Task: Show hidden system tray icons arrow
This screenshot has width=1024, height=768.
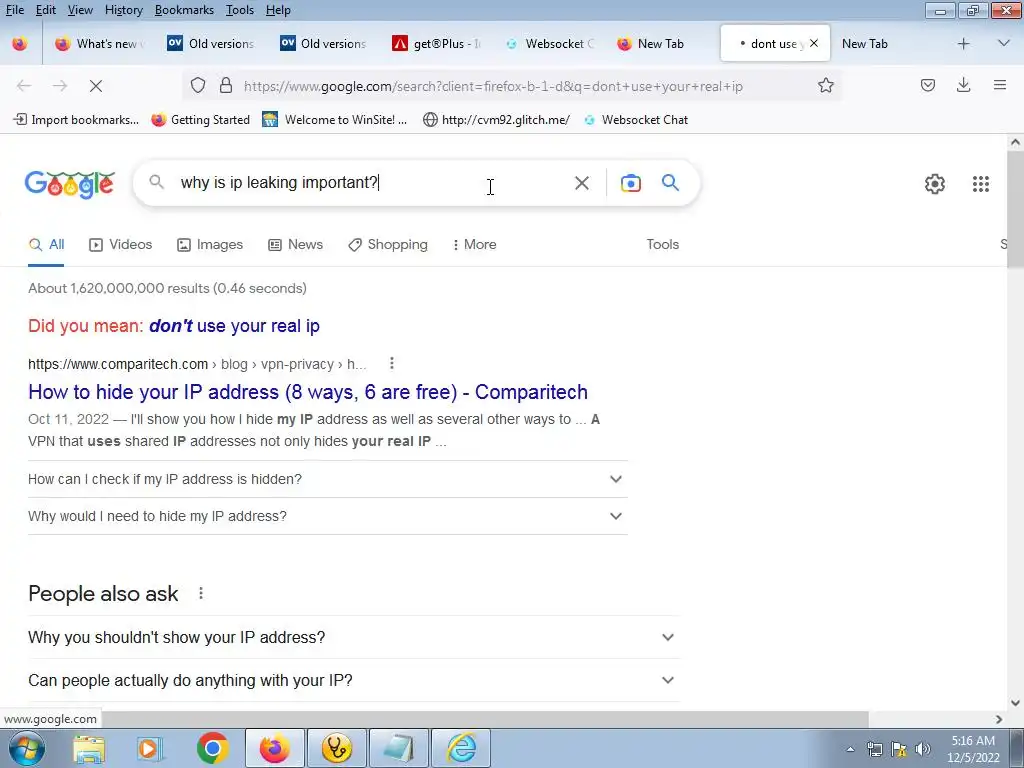Action: [850, 749]
